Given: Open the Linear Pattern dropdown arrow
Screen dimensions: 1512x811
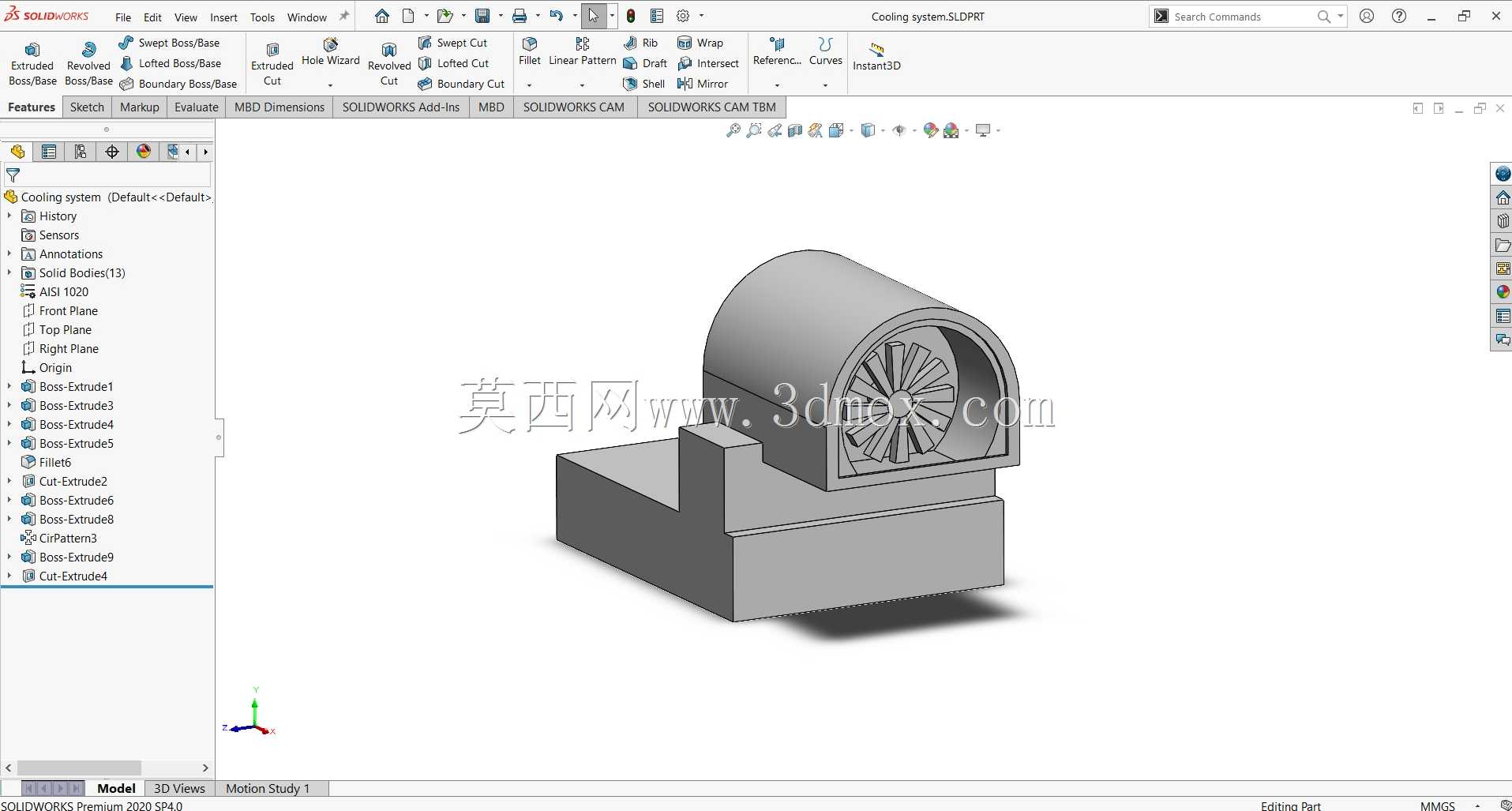Looking at the screenshot, I should [x=582, y=85].
